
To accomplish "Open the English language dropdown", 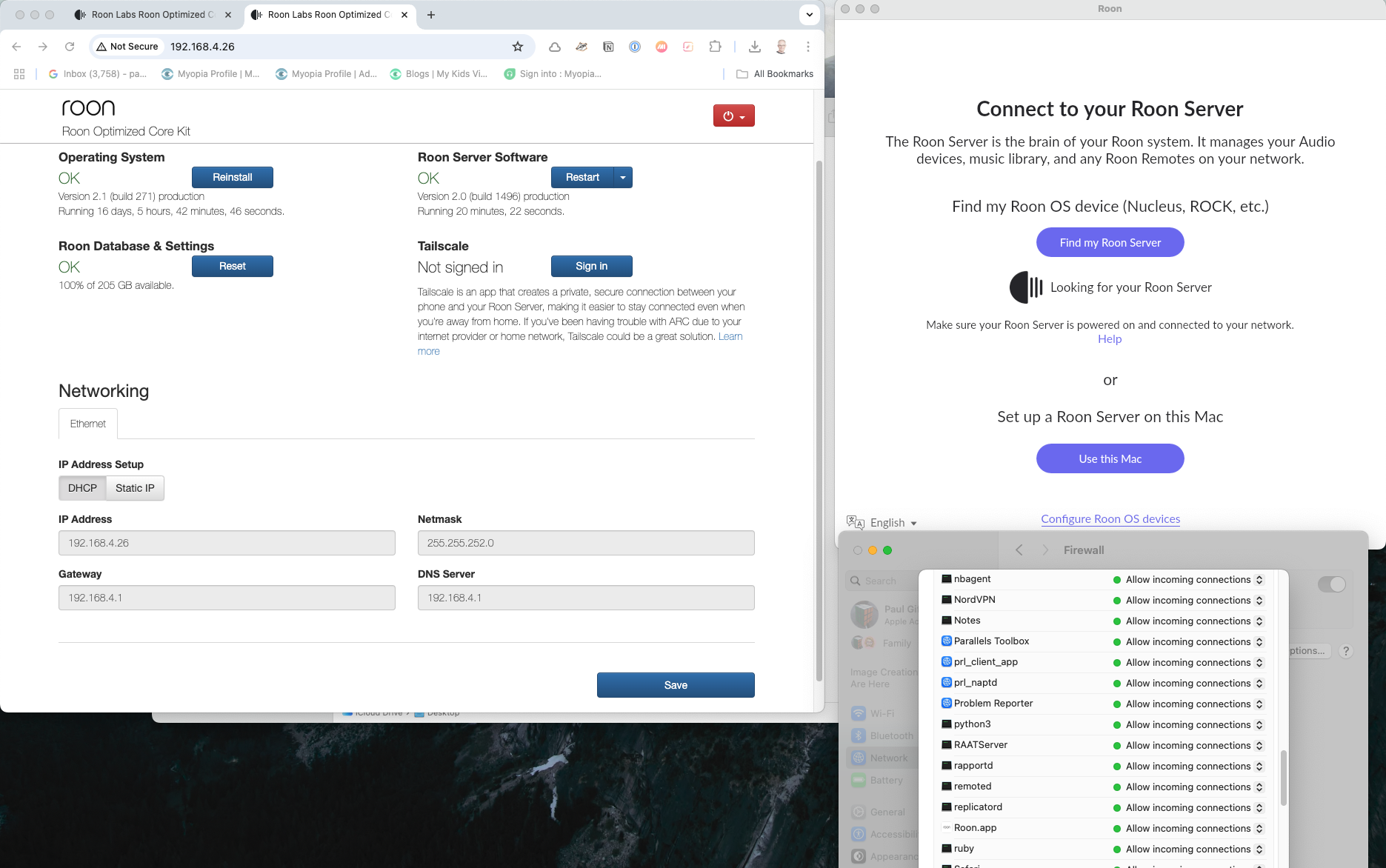I will pos(893,523).
